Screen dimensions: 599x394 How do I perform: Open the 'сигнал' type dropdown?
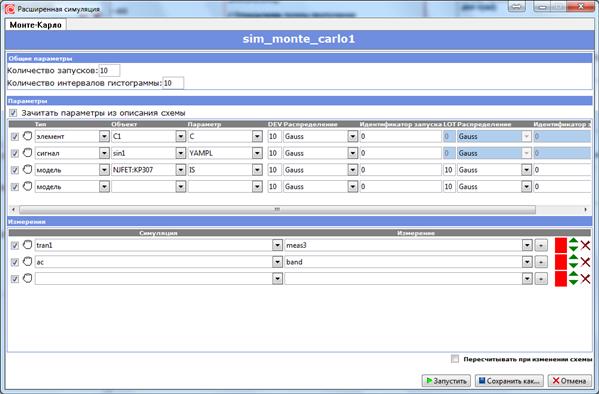click(104, 153)
